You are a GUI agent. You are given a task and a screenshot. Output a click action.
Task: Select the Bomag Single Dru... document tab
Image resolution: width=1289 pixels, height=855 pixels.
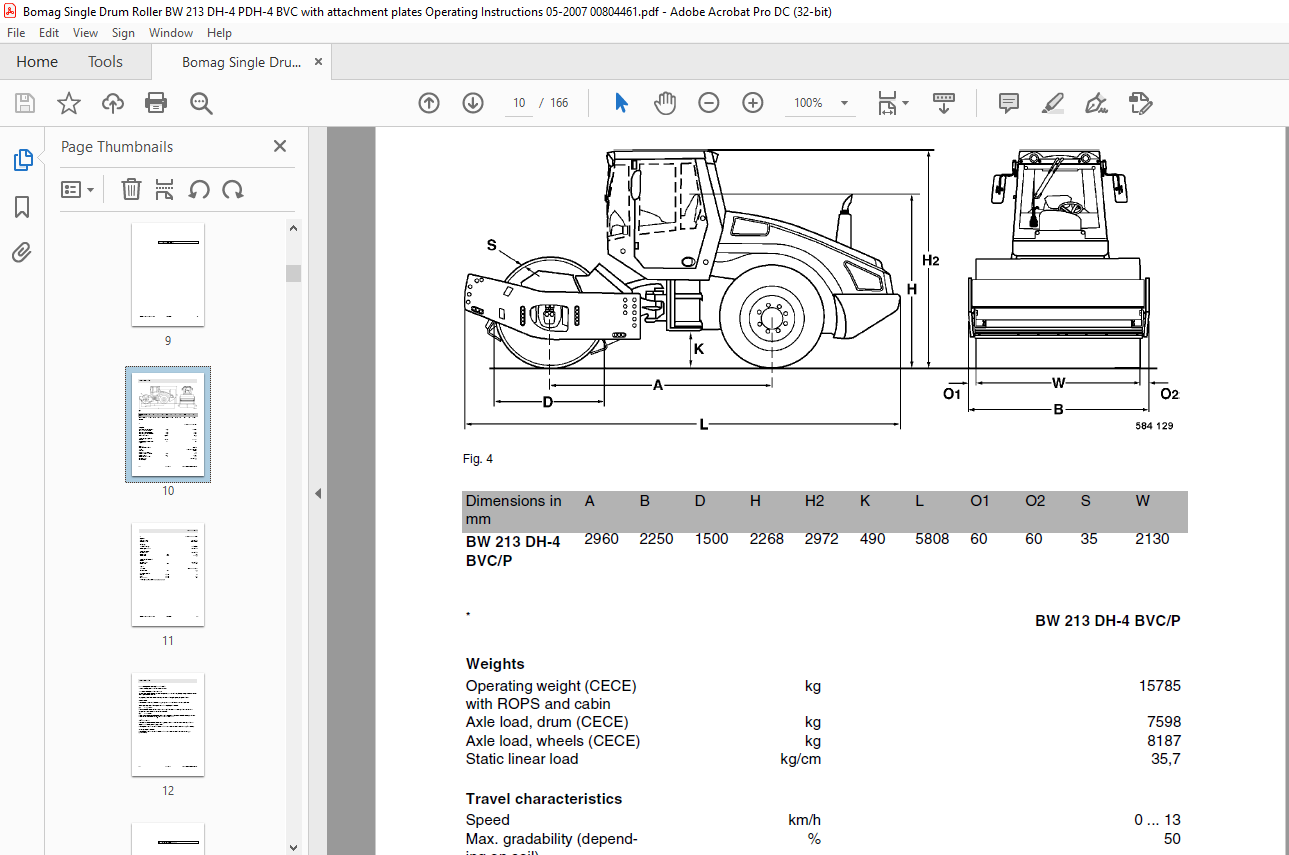[241, 62]
